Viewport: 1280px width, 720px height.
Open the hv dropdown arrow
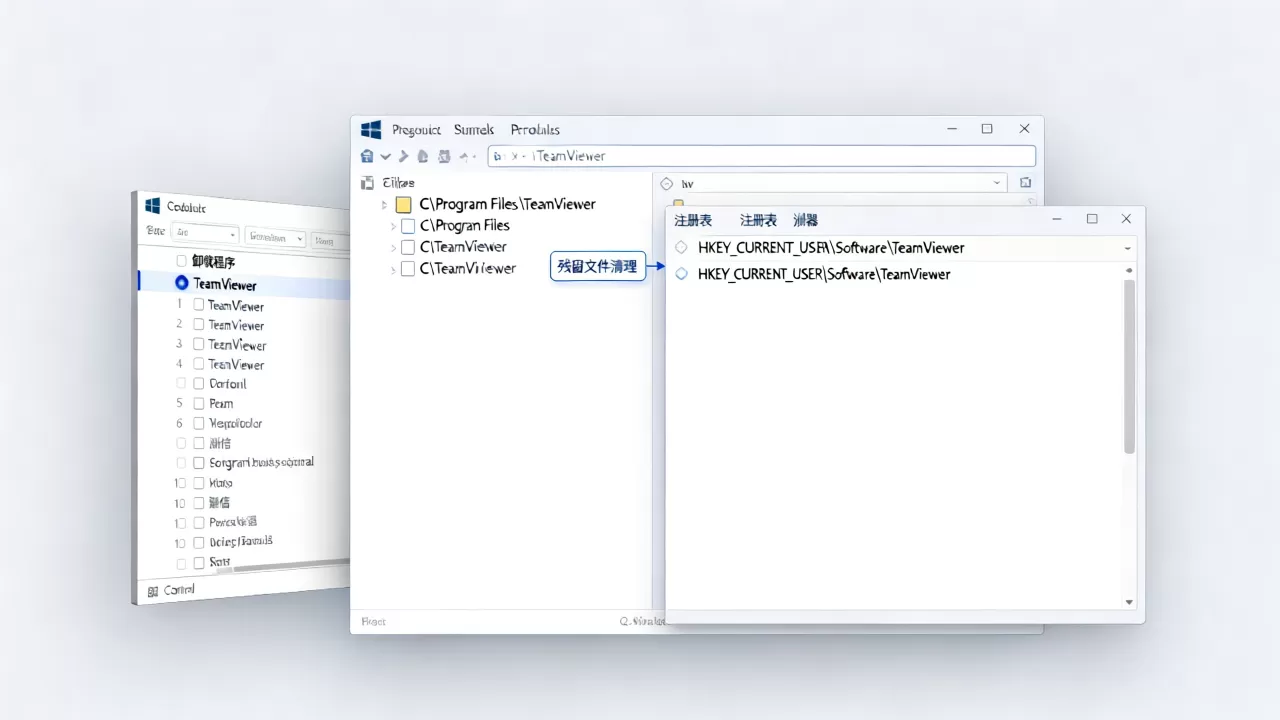997,184
